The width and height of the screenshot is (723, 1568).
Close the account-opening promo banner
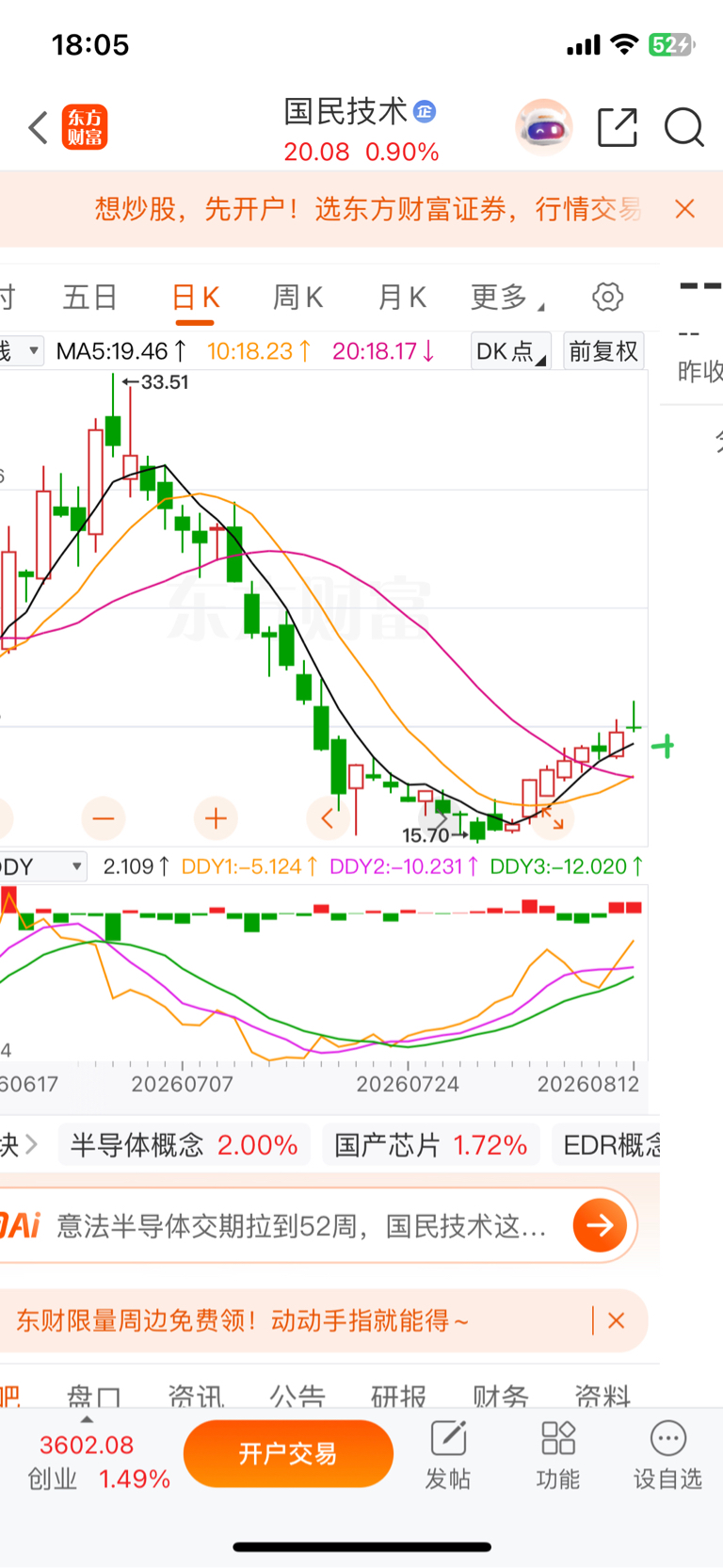pyautogui.click(x=684, y=209)
